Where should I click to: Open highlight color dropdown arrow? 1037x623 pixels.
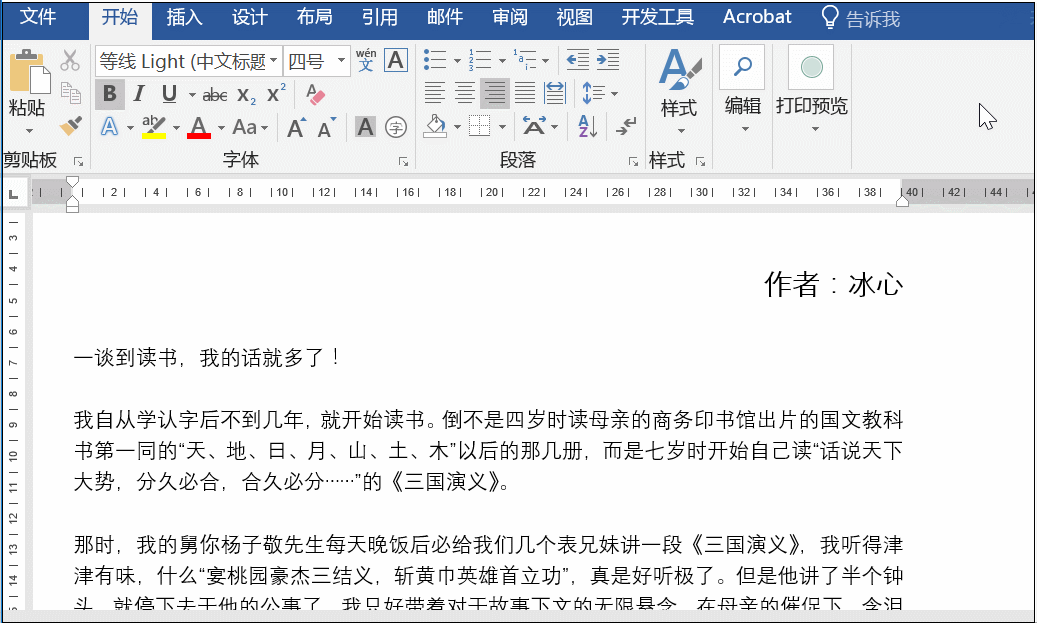(x=176, y=128)
